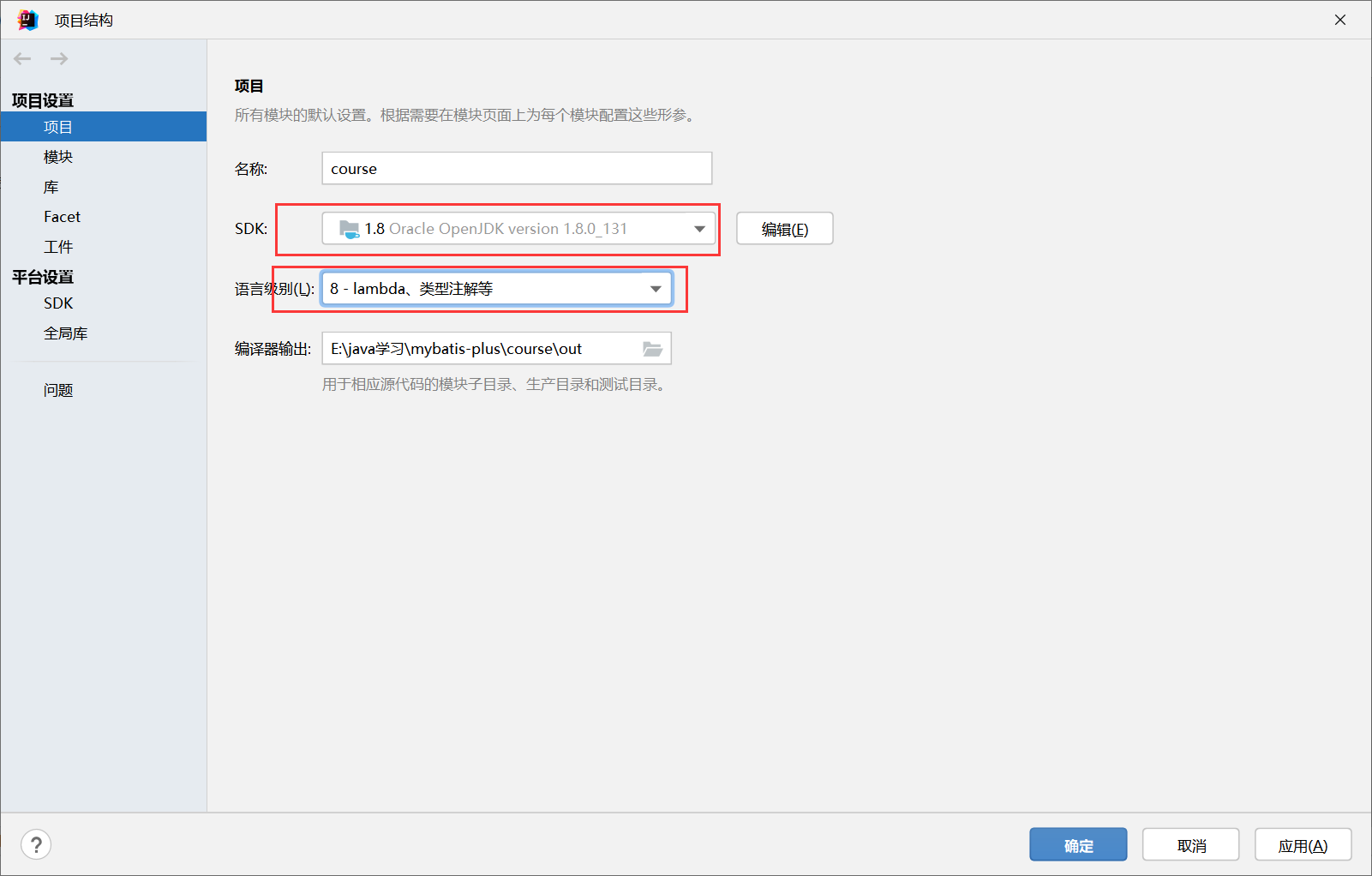Click the back navigation arrow
Viewport: 1372px width, 876px height.
(22, 58)
